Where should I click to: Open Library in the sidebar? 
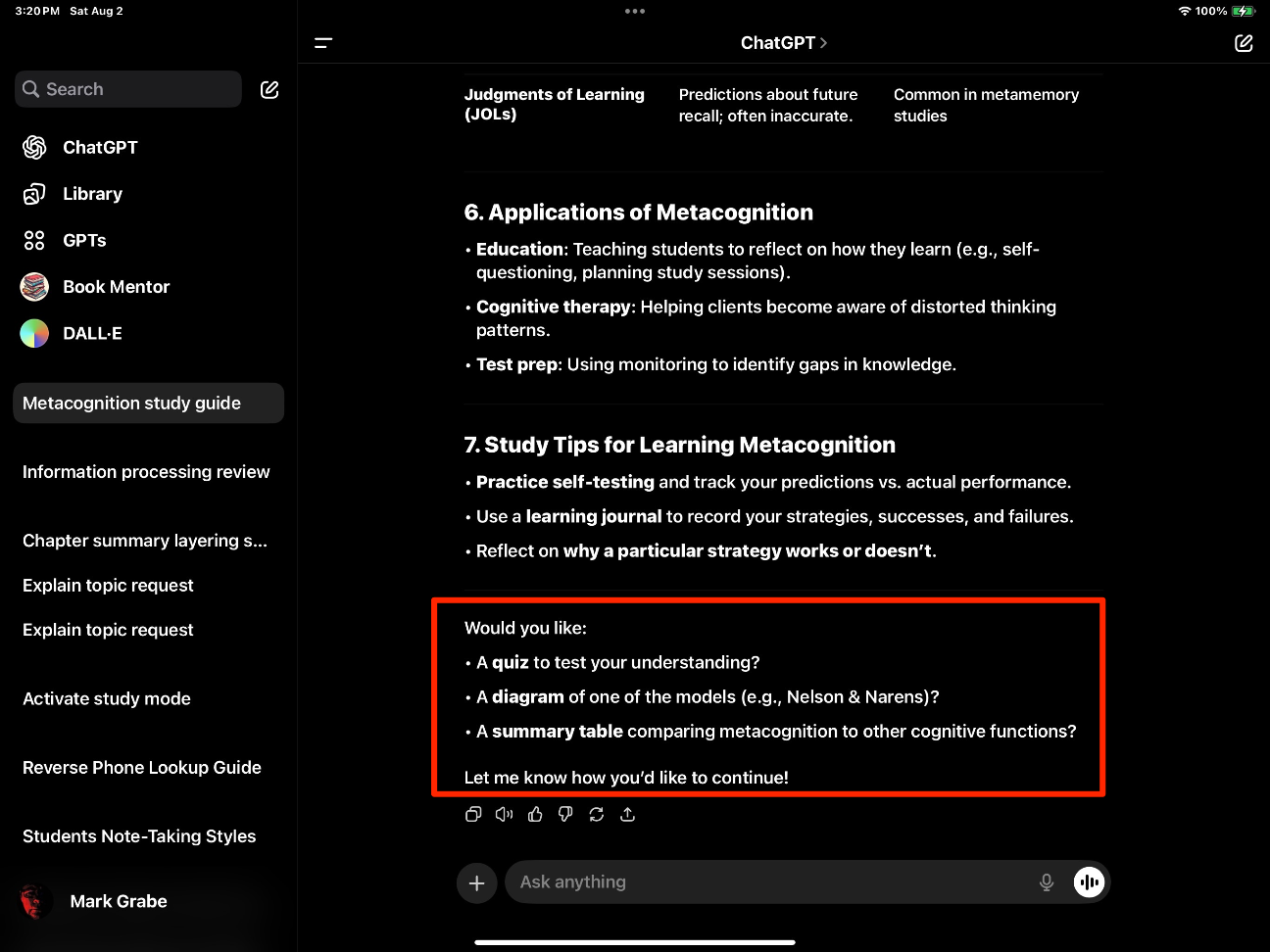click(x=92, y=194)
